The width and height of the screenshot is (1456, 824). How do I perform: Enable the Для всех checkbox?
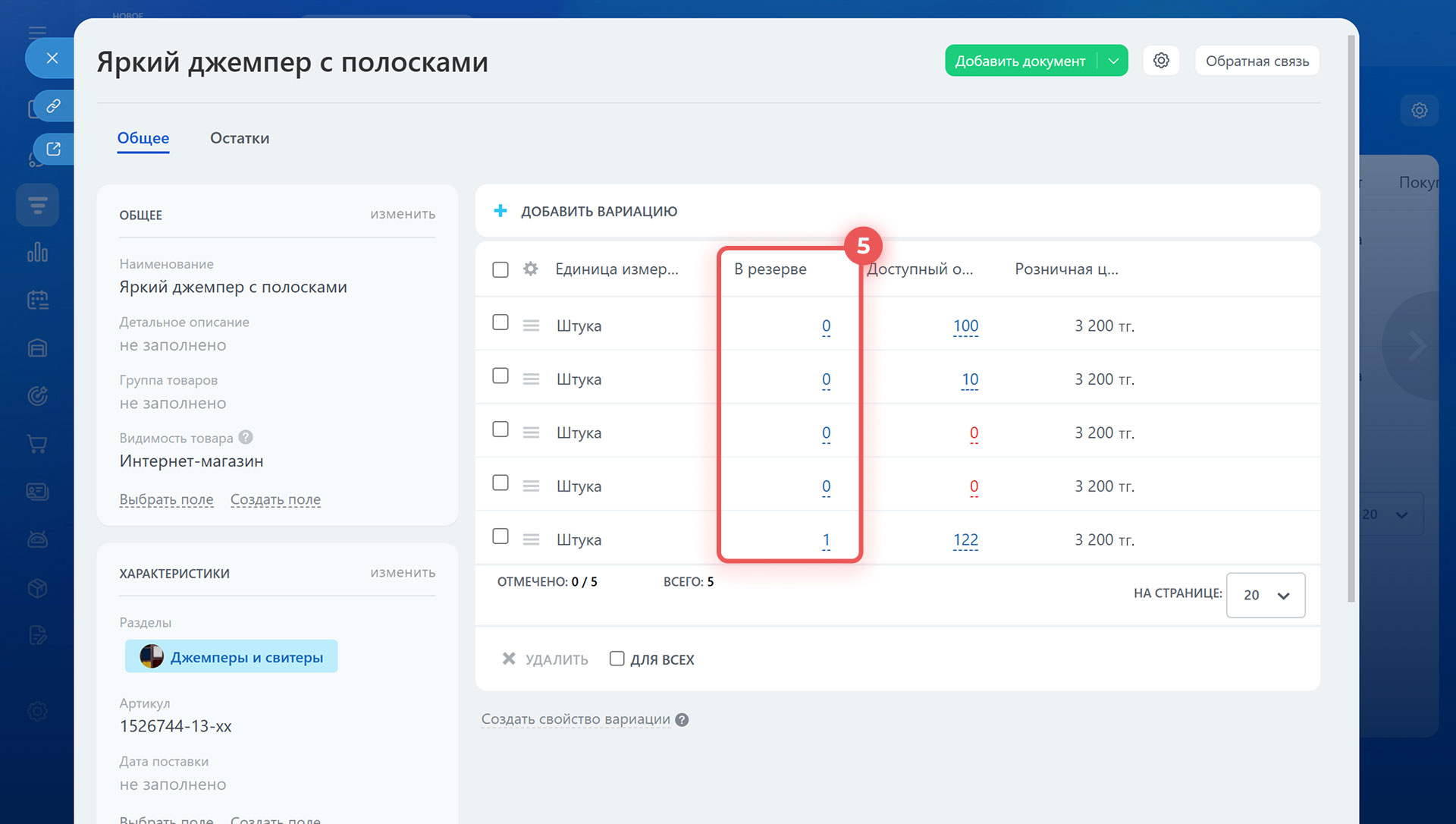617,659
